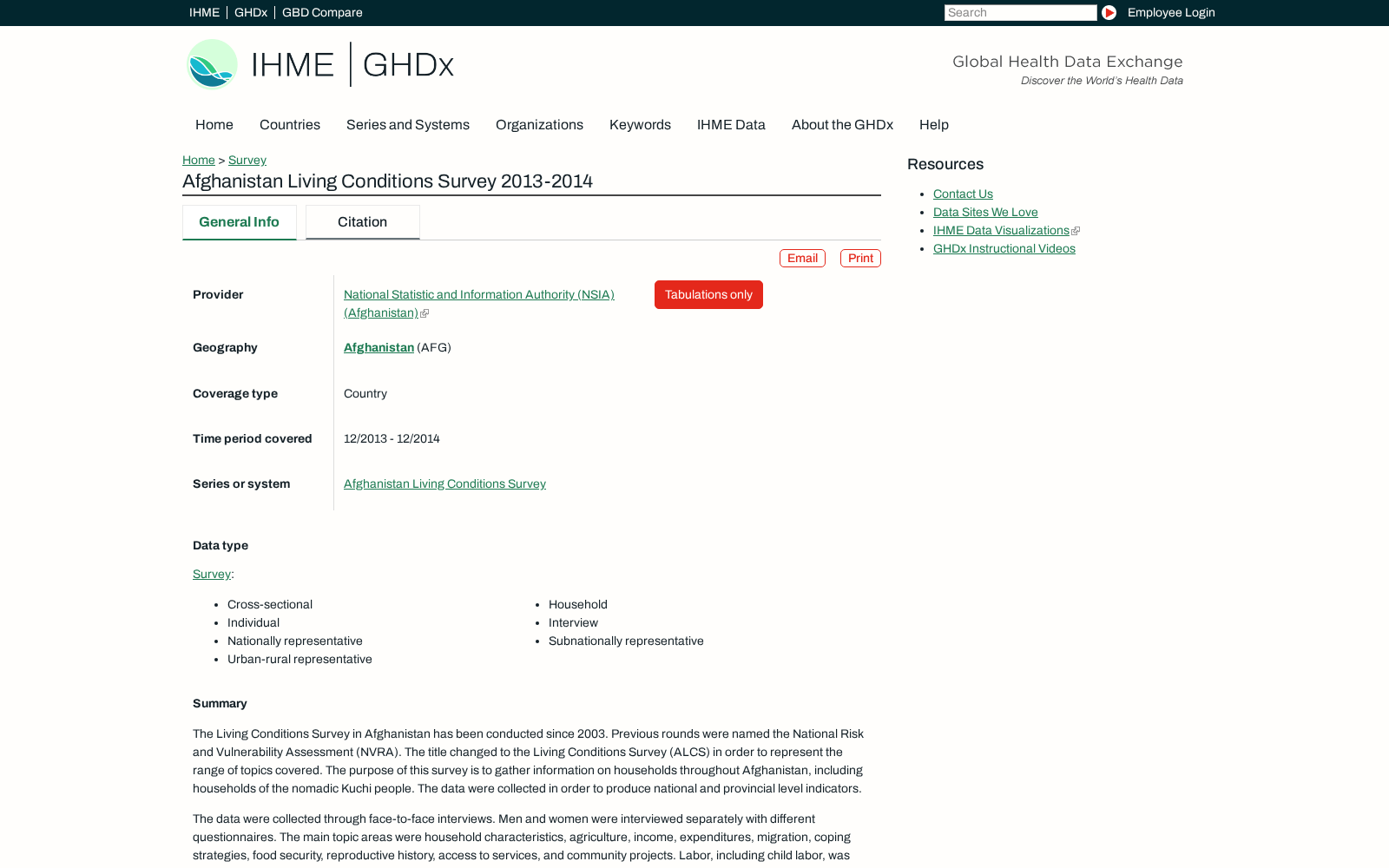Click the 'Data type' heading
Viewport: 1389px width, 868px height.
pos(221,545)
